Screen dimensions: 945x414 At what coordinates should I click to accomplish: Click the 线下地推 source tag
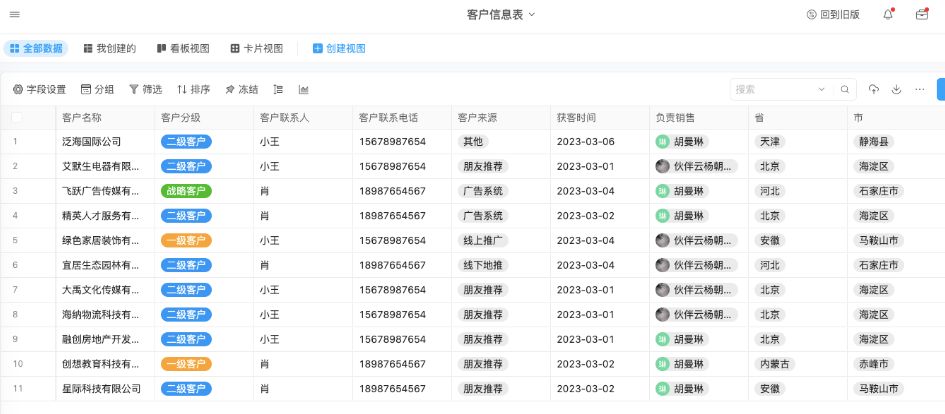click(x=483, y=265)
